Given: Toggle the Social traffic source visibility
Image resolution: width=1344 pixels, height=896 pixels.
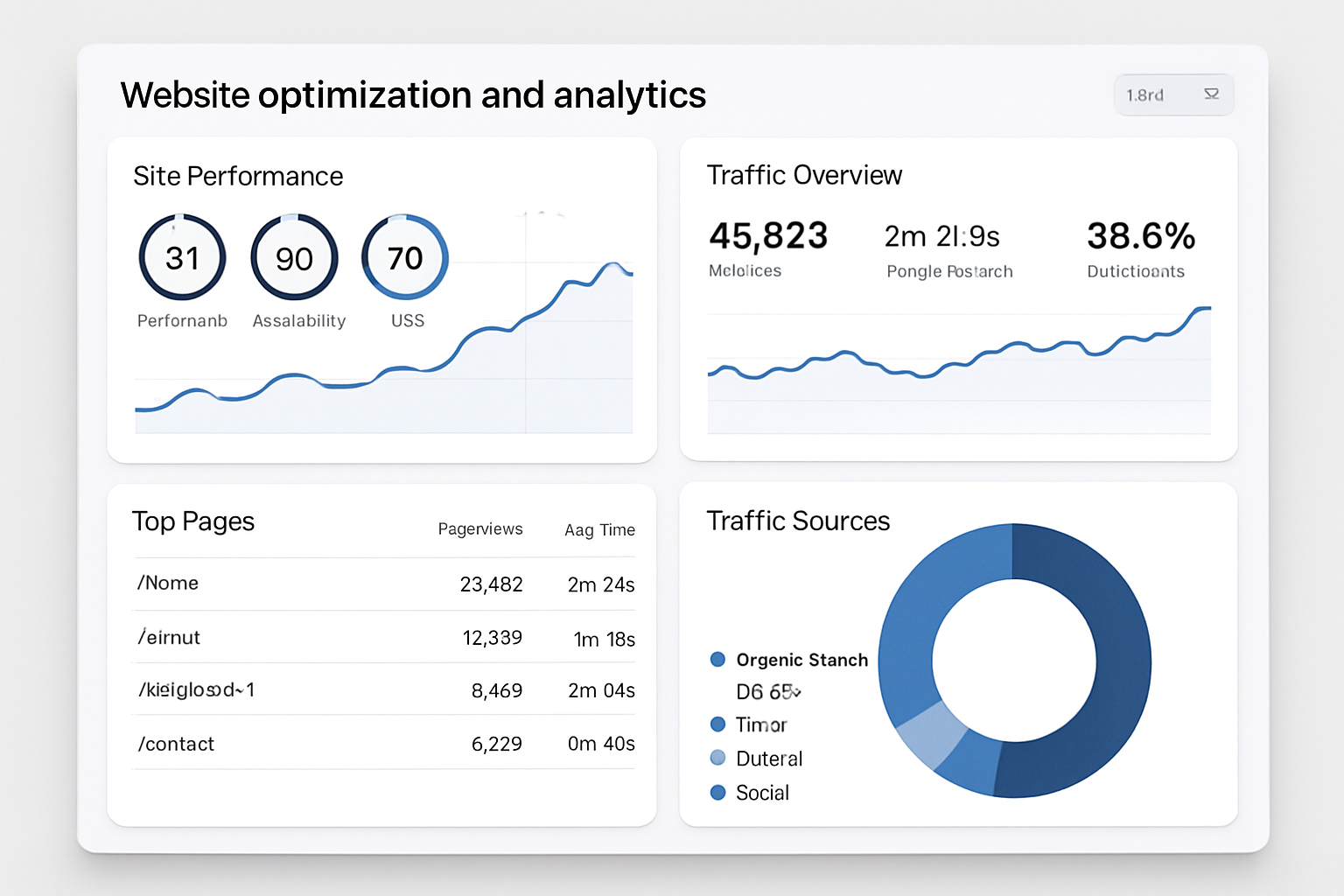Looking at the screenshot, I should (x=762, y=793).
